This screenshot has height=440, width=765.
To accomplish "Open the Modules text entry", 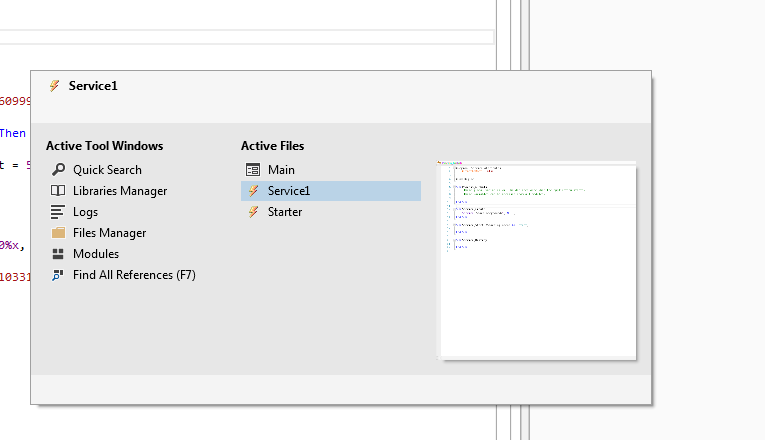I will pos(96,254).
